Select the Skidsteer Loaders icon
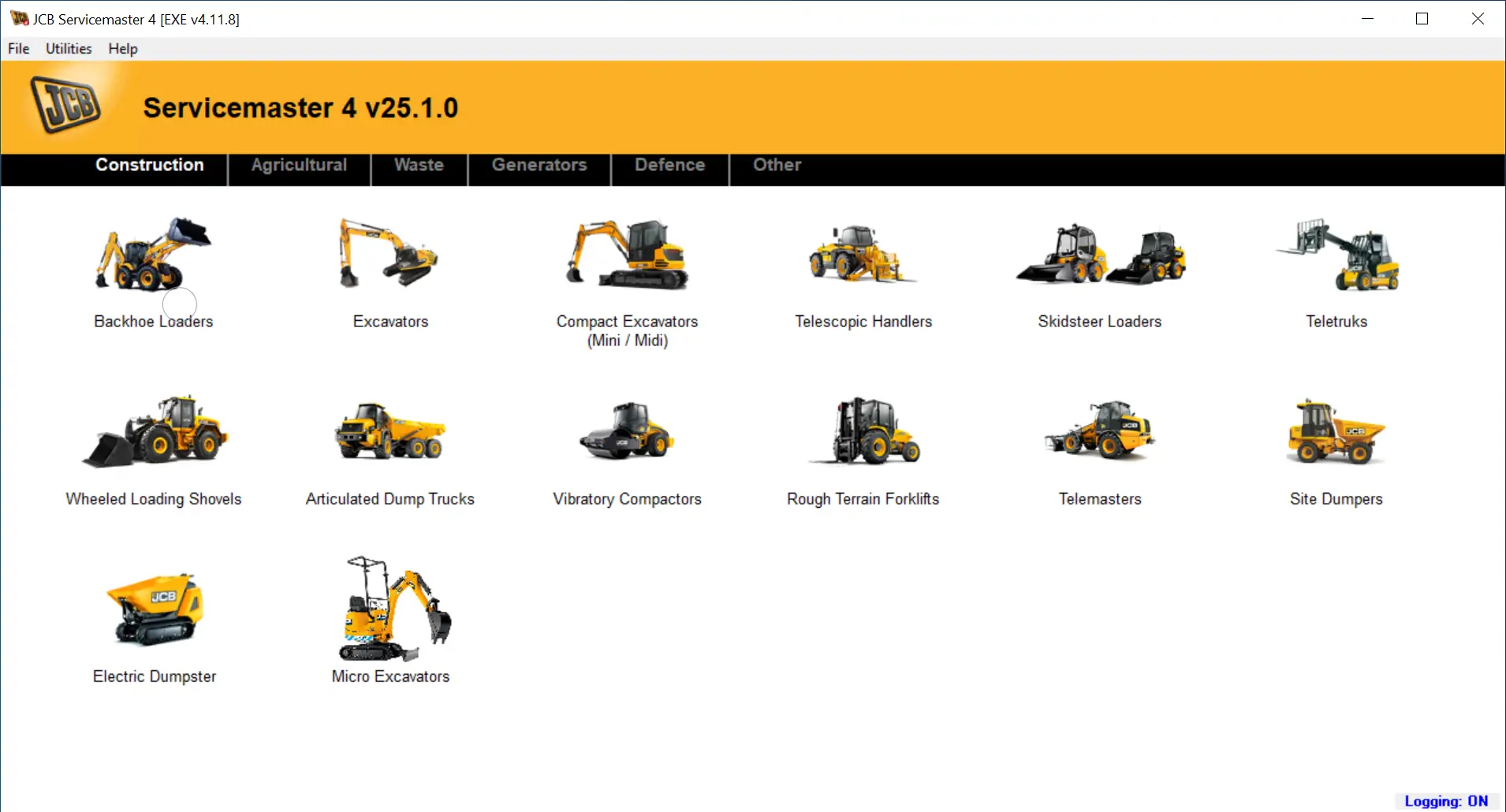The image size is (1506, 812). tap(1100, 255)
